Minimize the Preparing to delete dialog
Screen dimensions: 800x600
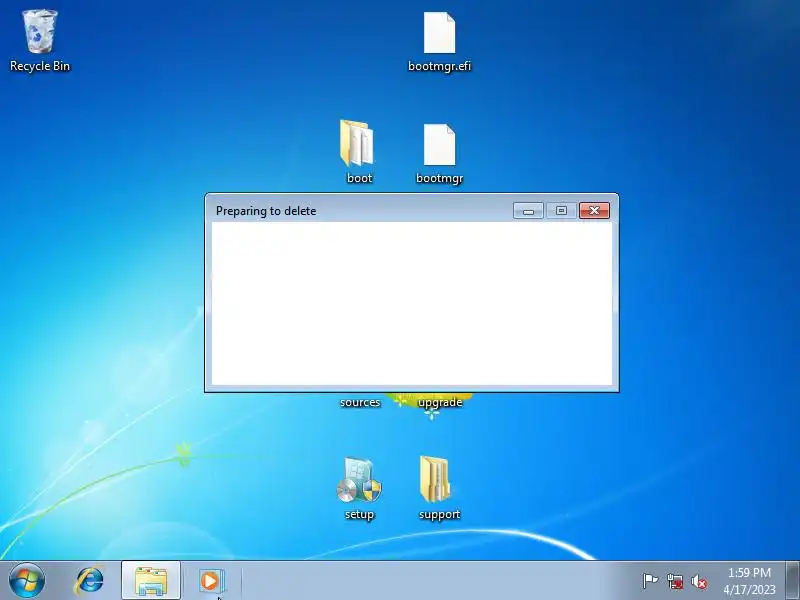[x=528, y=211]
